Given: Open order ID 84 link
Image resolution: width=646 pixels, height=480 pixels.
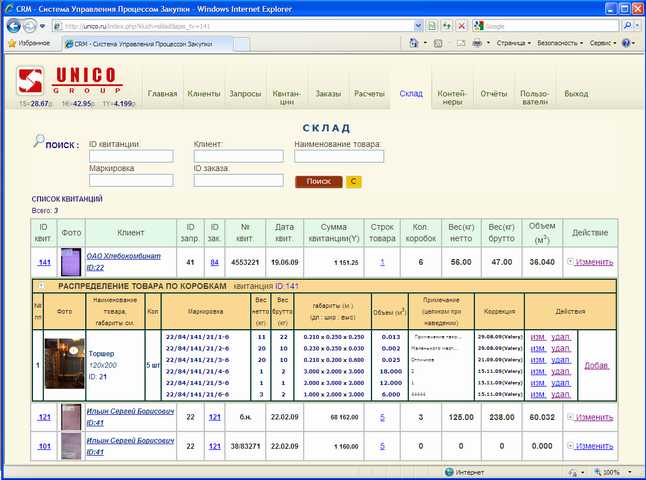Looking at the screenshot, I should coord(214,262).
